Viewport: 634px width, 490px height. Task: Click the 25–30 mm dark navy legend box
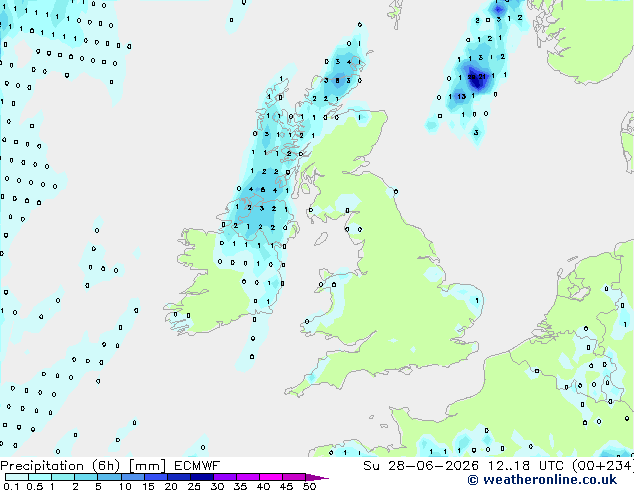click(202, 477)
